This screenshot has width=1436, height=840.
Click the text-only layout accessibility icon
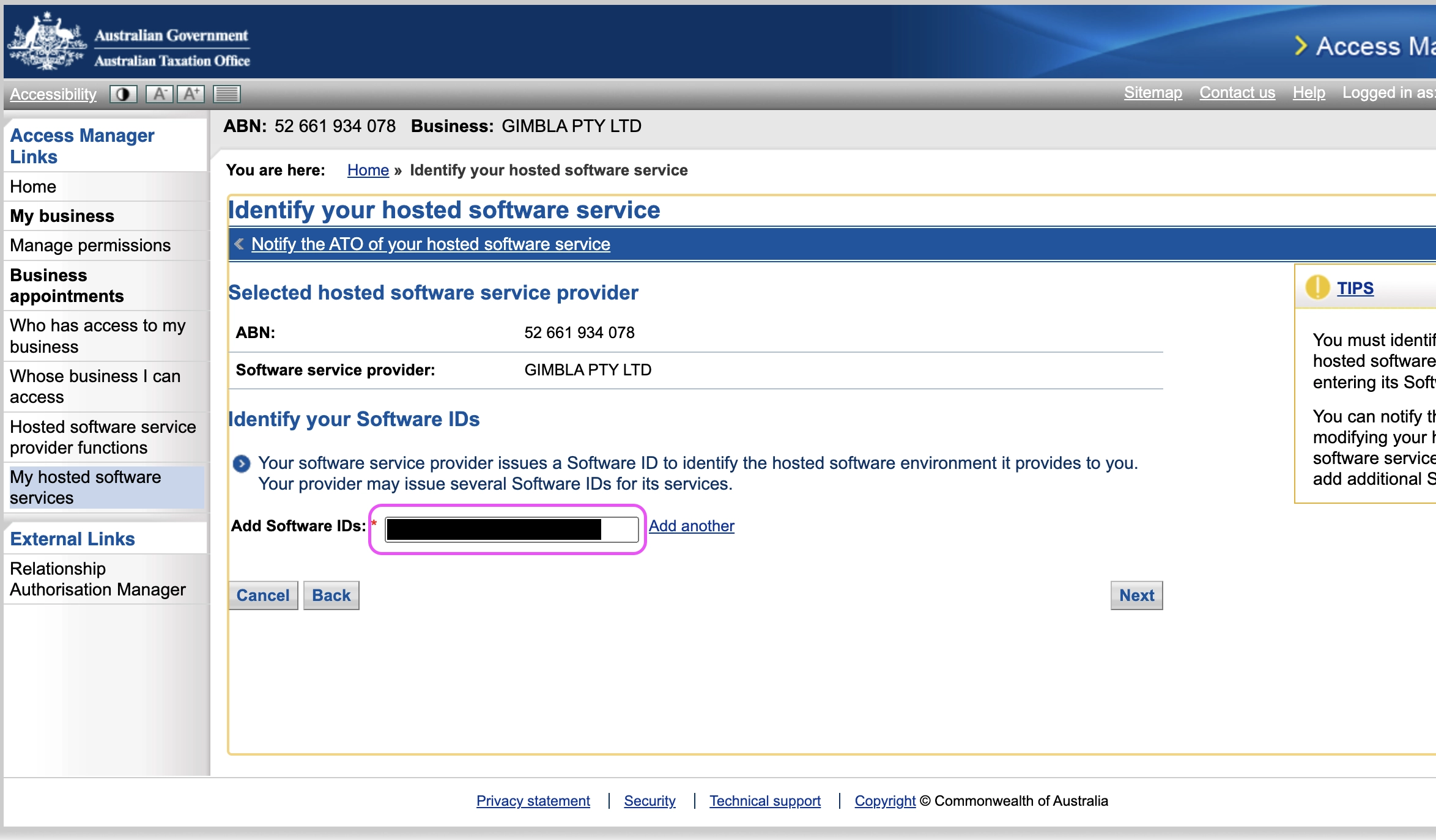(226, 94)
